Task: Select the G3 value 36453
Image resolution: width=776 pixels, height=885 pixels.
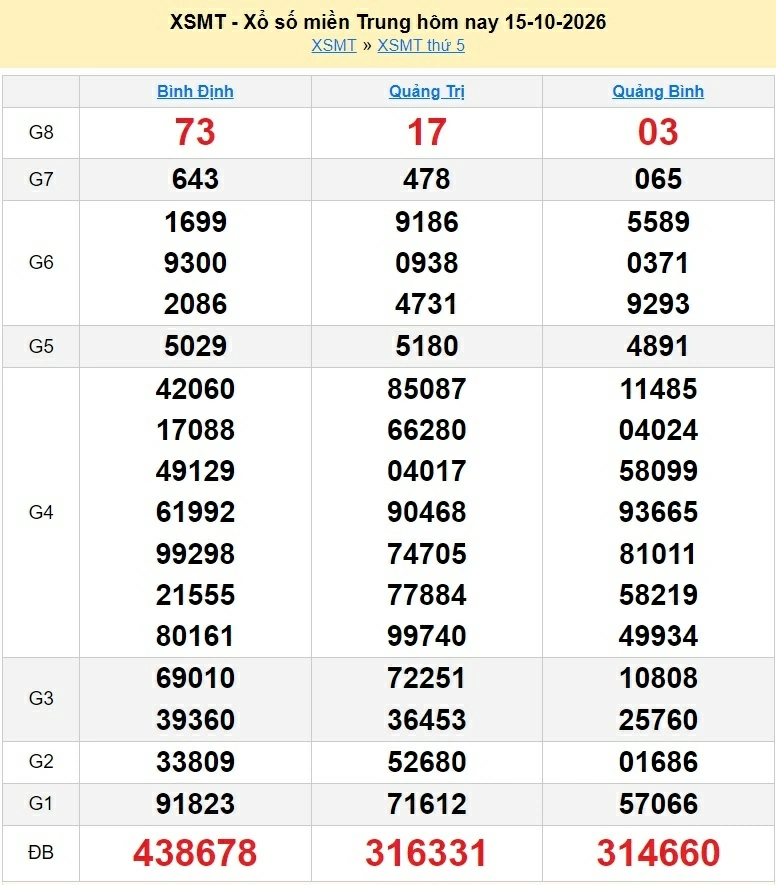Action: pos(427,720)
